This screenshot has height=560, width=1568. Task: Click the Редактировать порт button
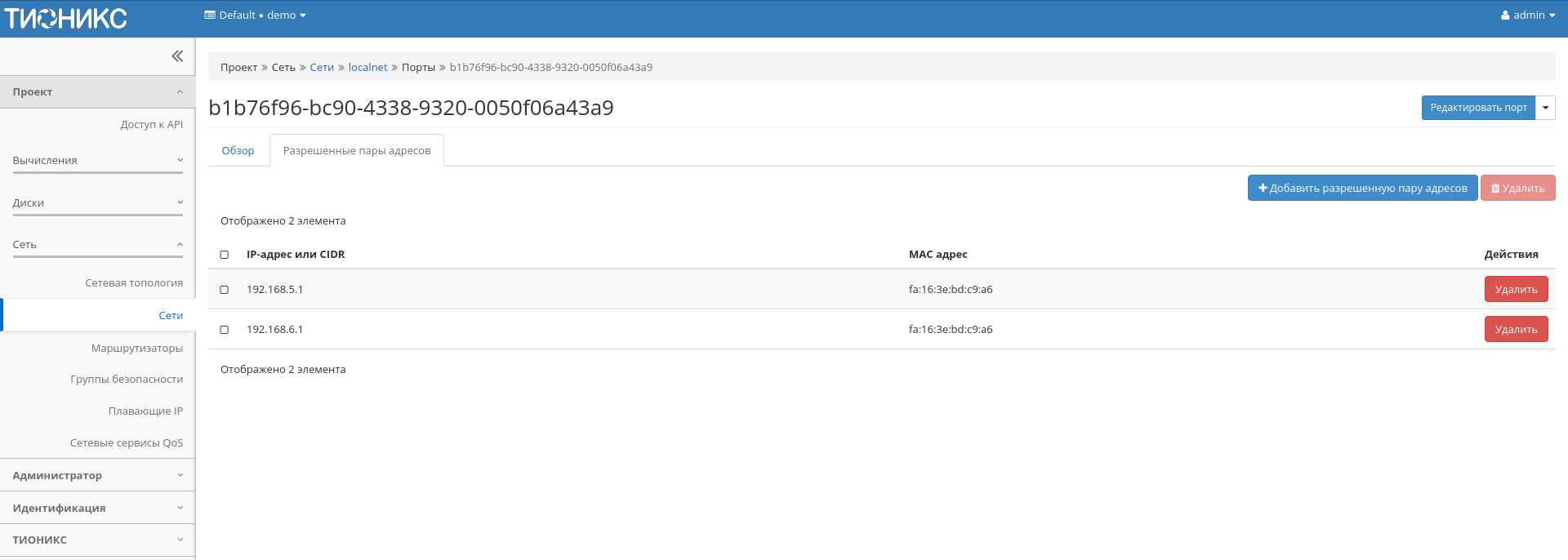pos(1478,108)
